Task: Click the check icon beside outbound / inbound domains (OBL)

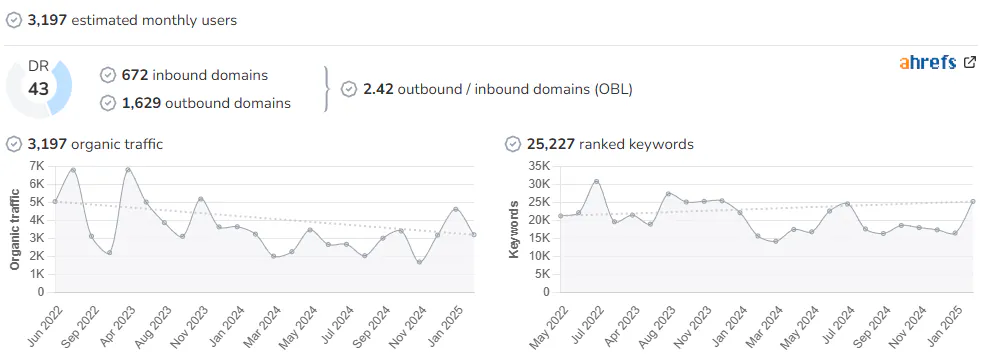Action: coord(348,89)
